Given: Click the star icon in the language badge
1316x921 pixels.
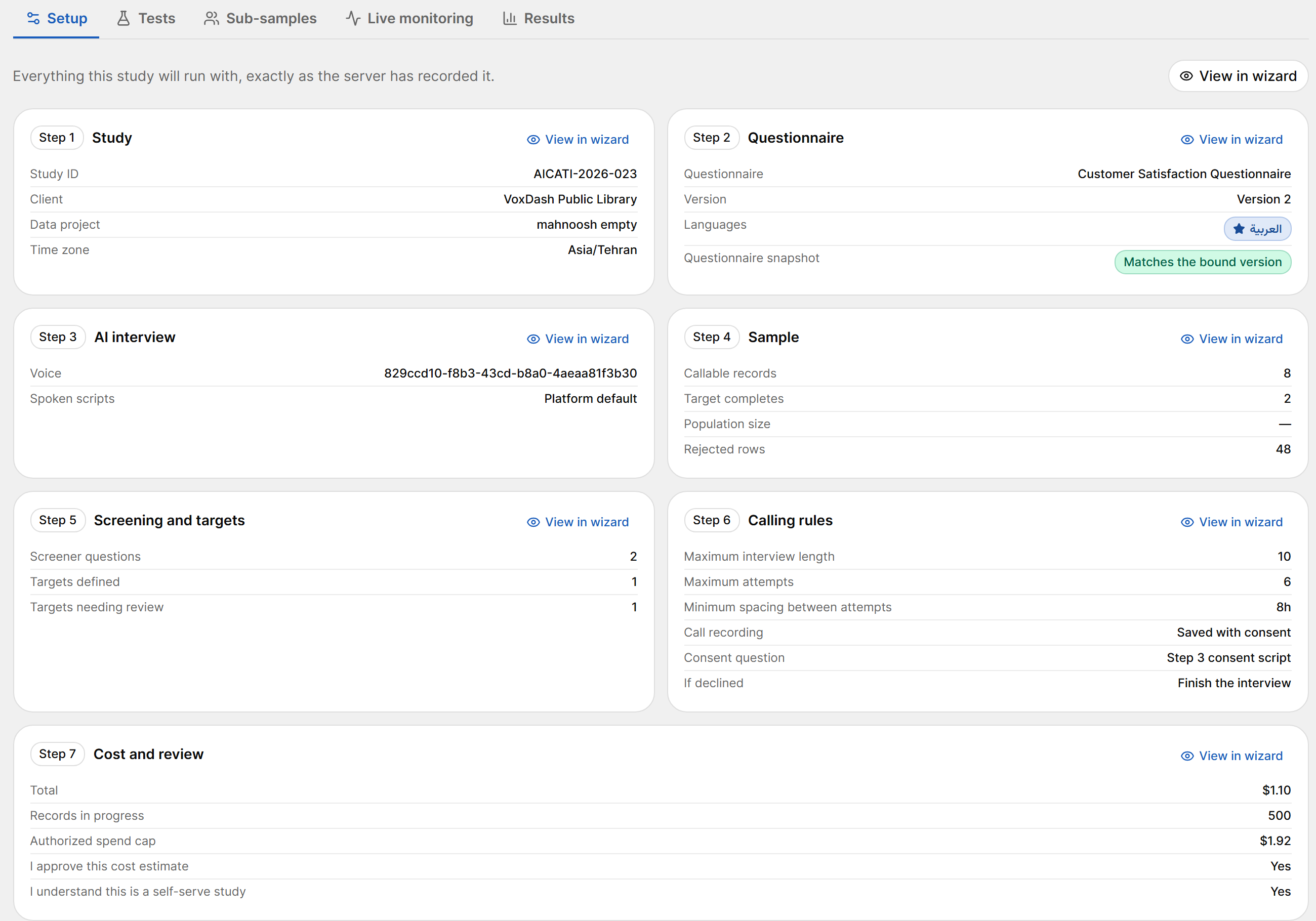Looking at the screenshot, I should [x=1239, y=229].
